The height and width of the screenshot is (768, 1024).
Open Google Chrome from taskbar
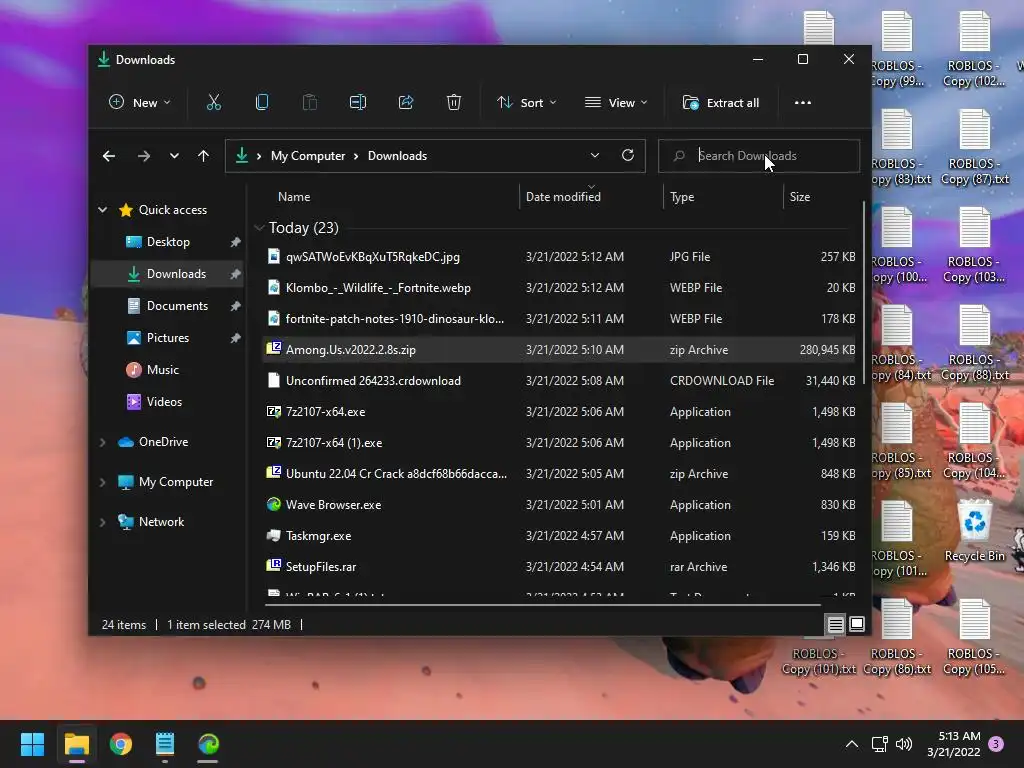(x=121, y=744)
